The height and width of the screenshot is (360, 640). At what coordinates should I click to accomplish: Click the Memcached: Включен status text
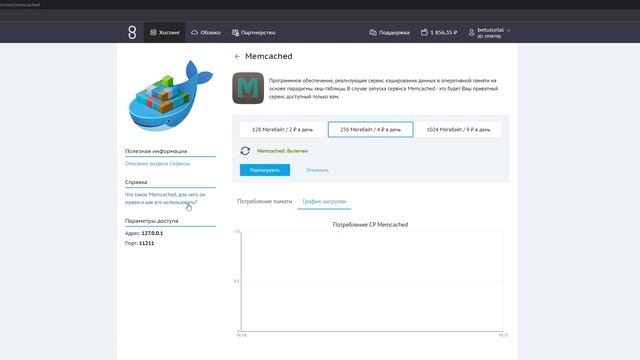pos(282,151)
